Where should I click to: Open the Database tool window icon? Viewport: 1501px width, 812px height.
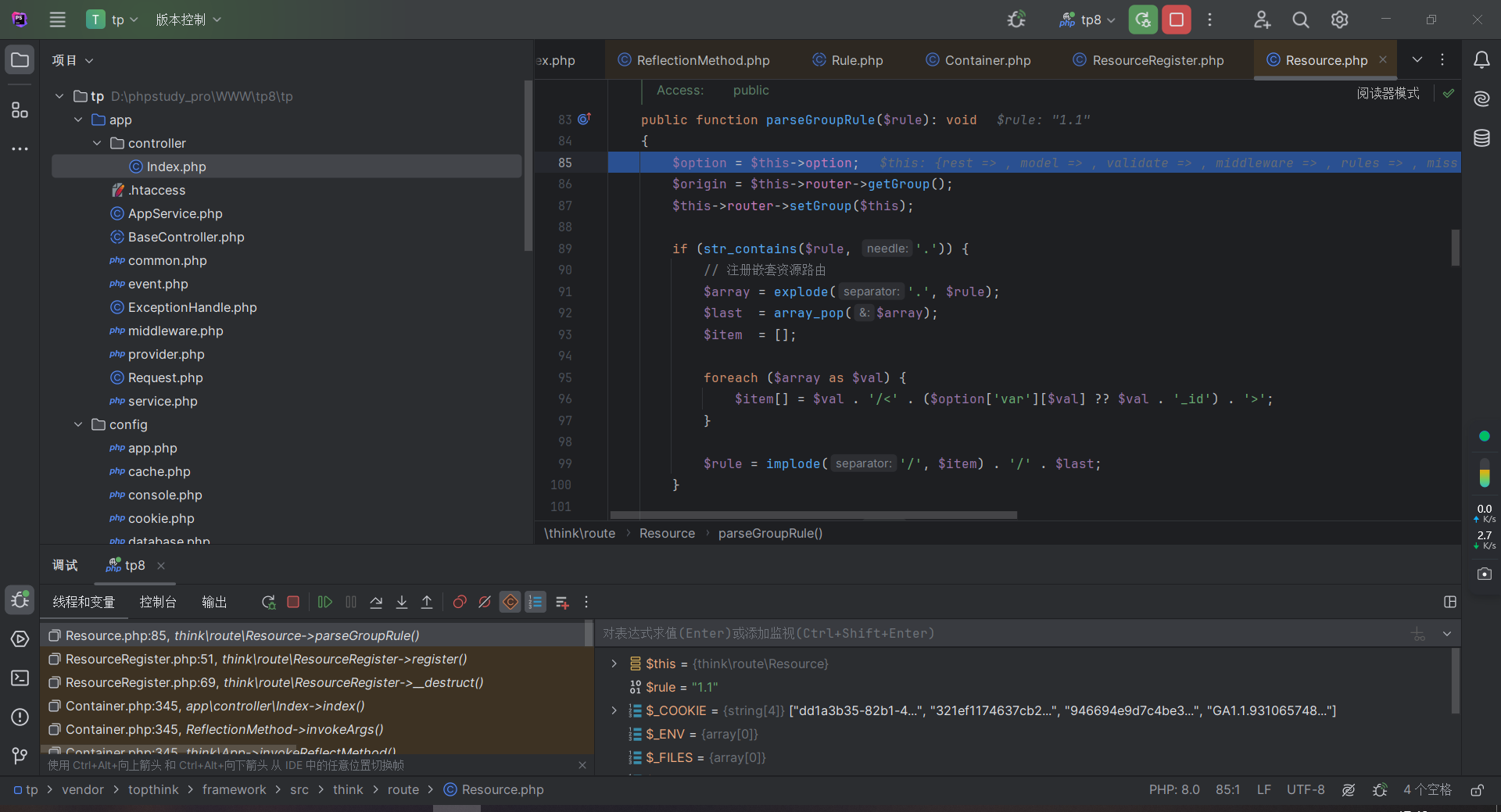1481,138
